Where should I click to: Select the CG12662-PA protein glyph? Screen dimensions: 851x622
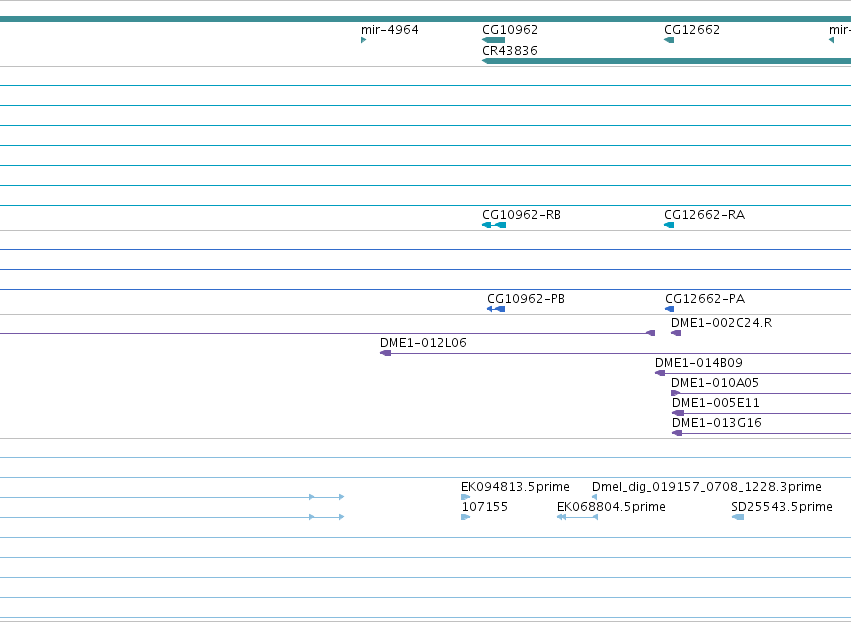670,309
